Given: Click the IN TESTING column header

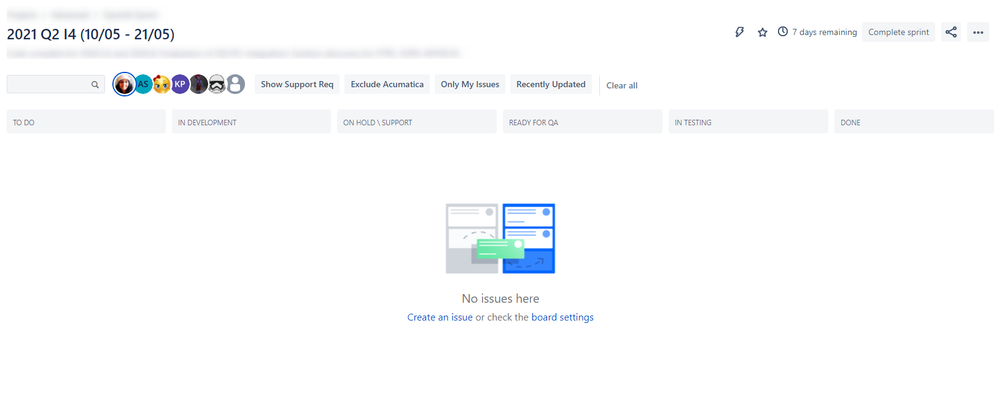Looking at the screenshot, I should [x=748, y=122].
